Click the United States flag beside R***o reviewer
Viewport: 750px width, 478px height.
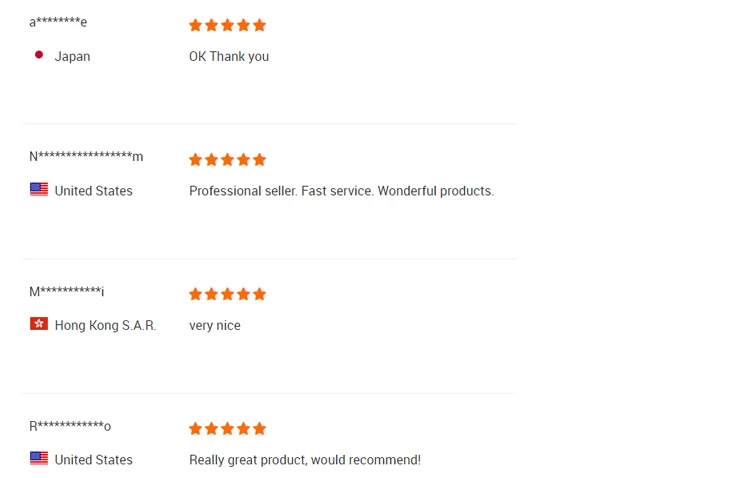[x=39, y=458]
